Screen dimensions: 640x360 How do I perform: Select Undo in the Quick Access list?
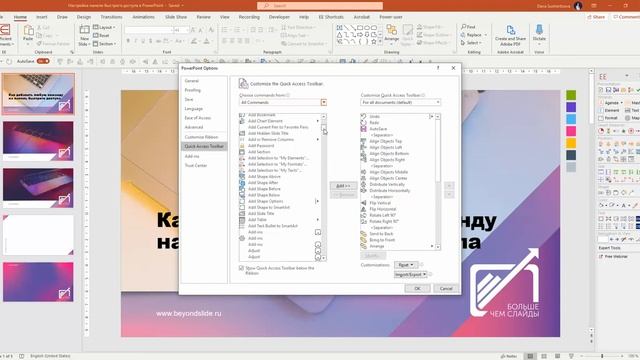point(374,116)
